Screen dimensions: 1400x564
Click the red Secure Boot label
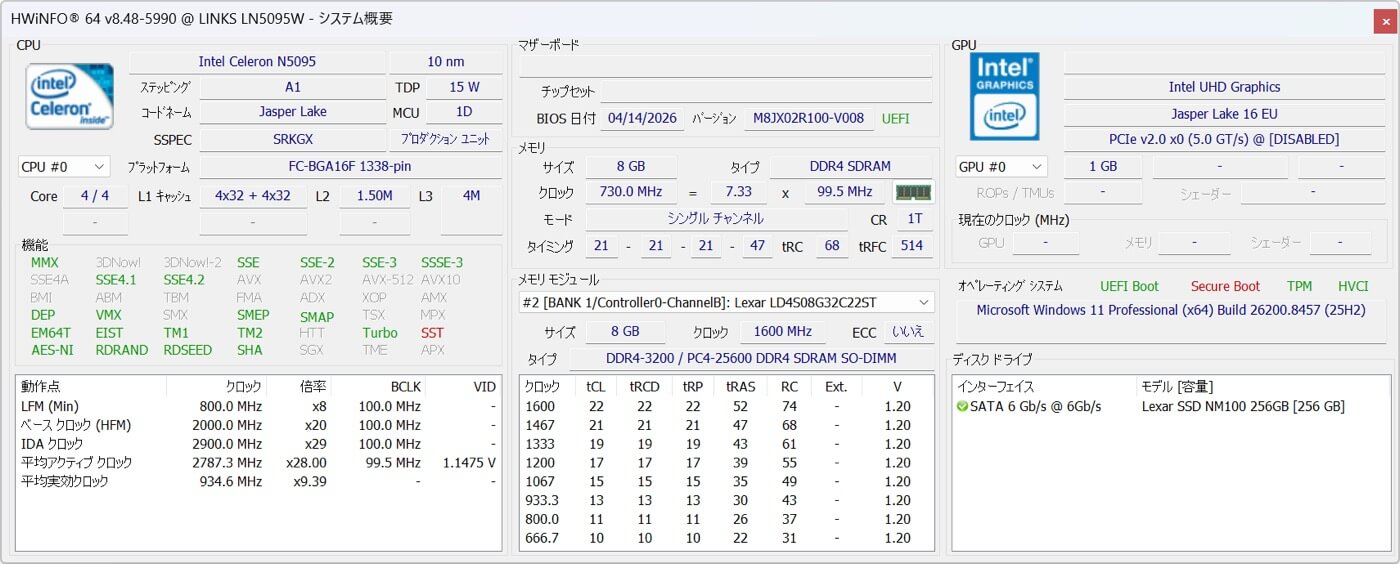pyautogui.click(x=1225, y=286)
